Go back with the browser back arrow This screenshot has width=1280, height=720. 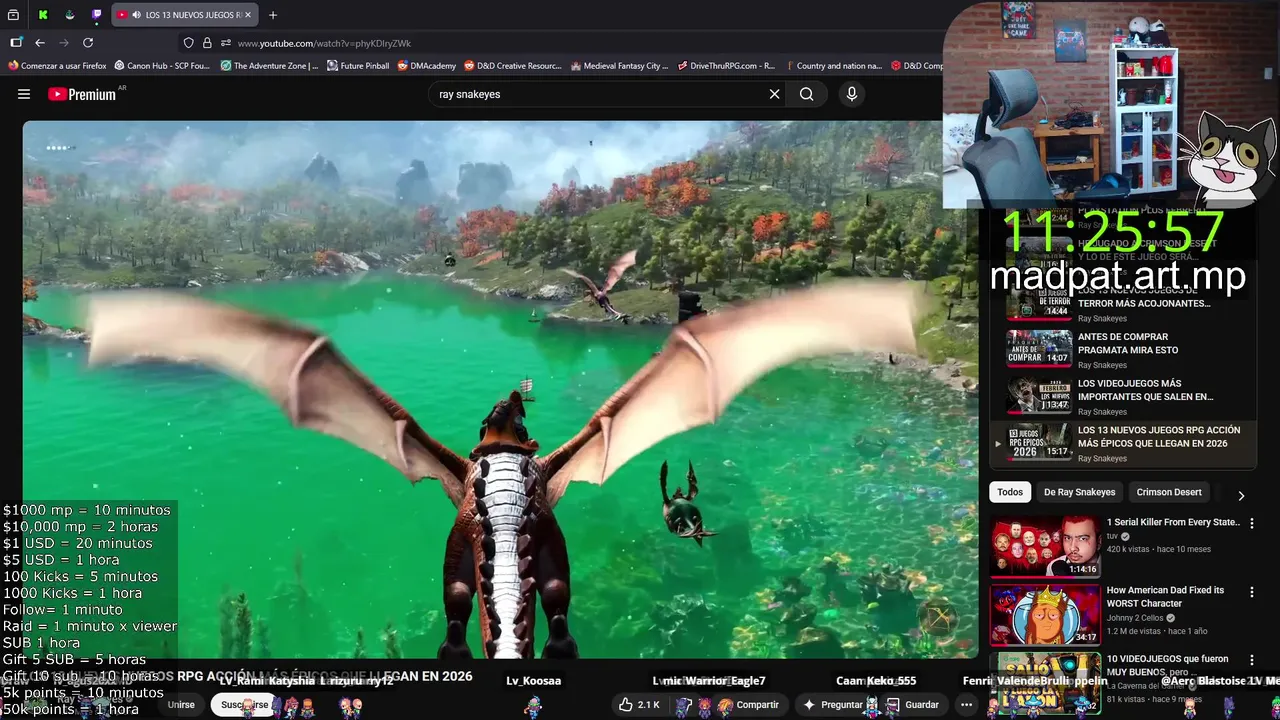point(40,43)
